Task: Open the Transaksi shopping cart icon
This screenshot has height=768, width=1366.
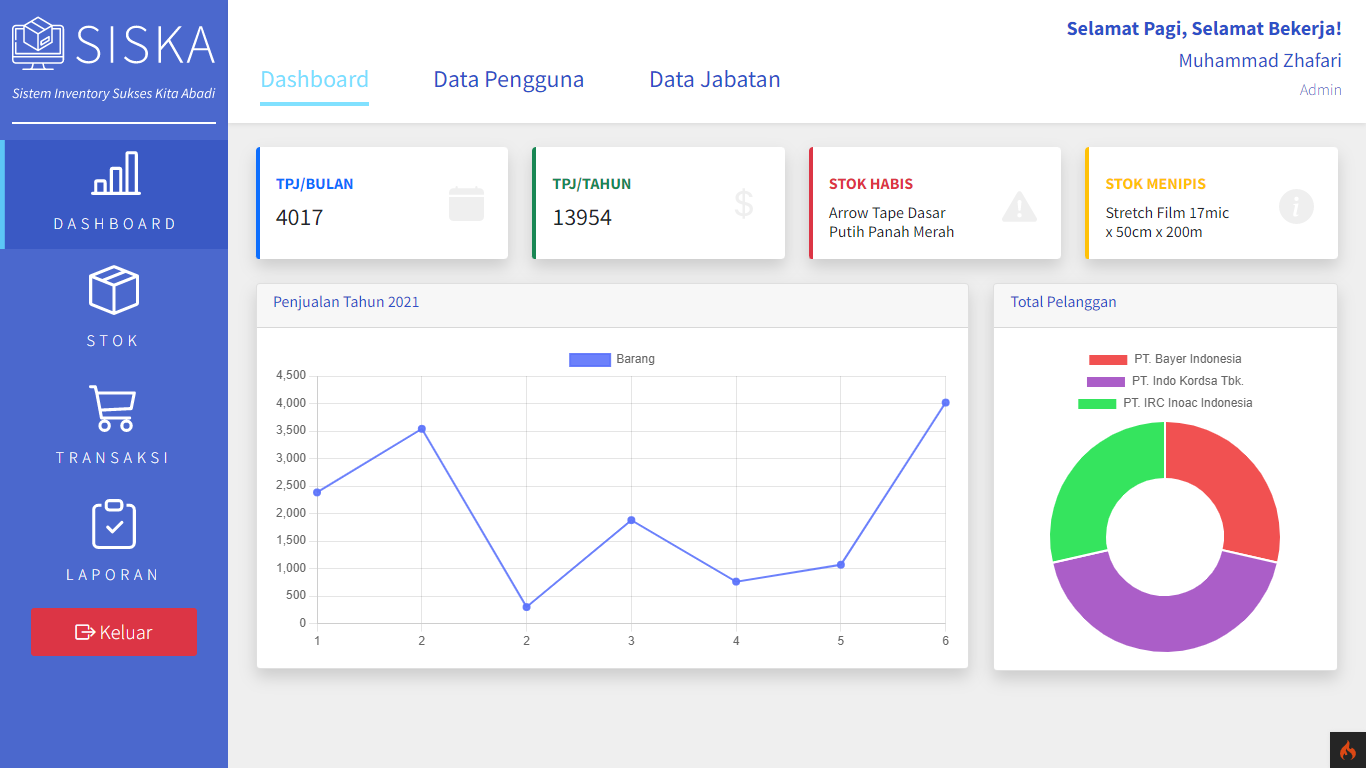Action: tap(112, 408)
